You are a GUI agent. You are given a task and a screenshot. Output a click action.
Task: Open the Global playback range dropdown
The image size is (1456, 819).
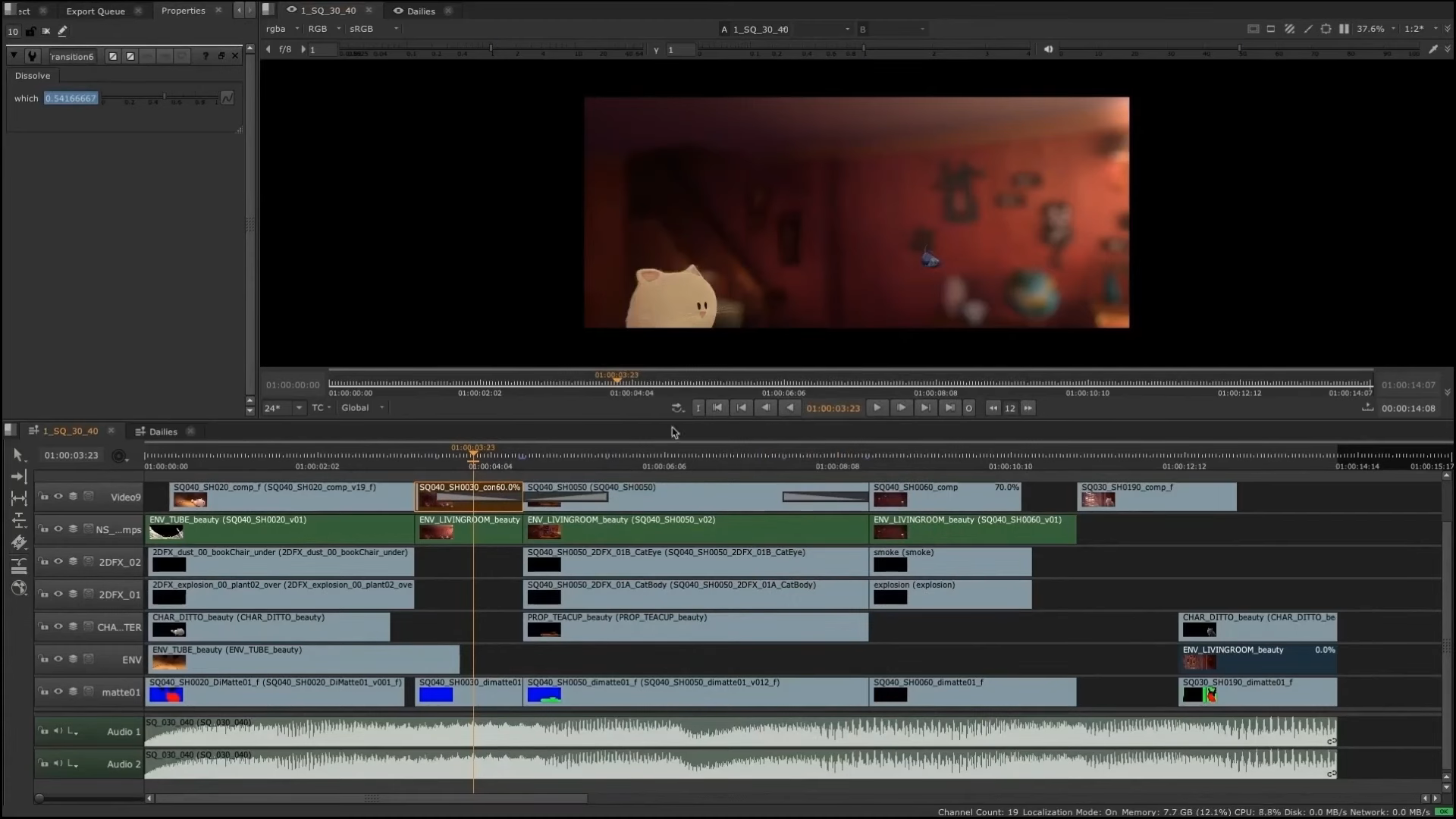tap(362, 408)
